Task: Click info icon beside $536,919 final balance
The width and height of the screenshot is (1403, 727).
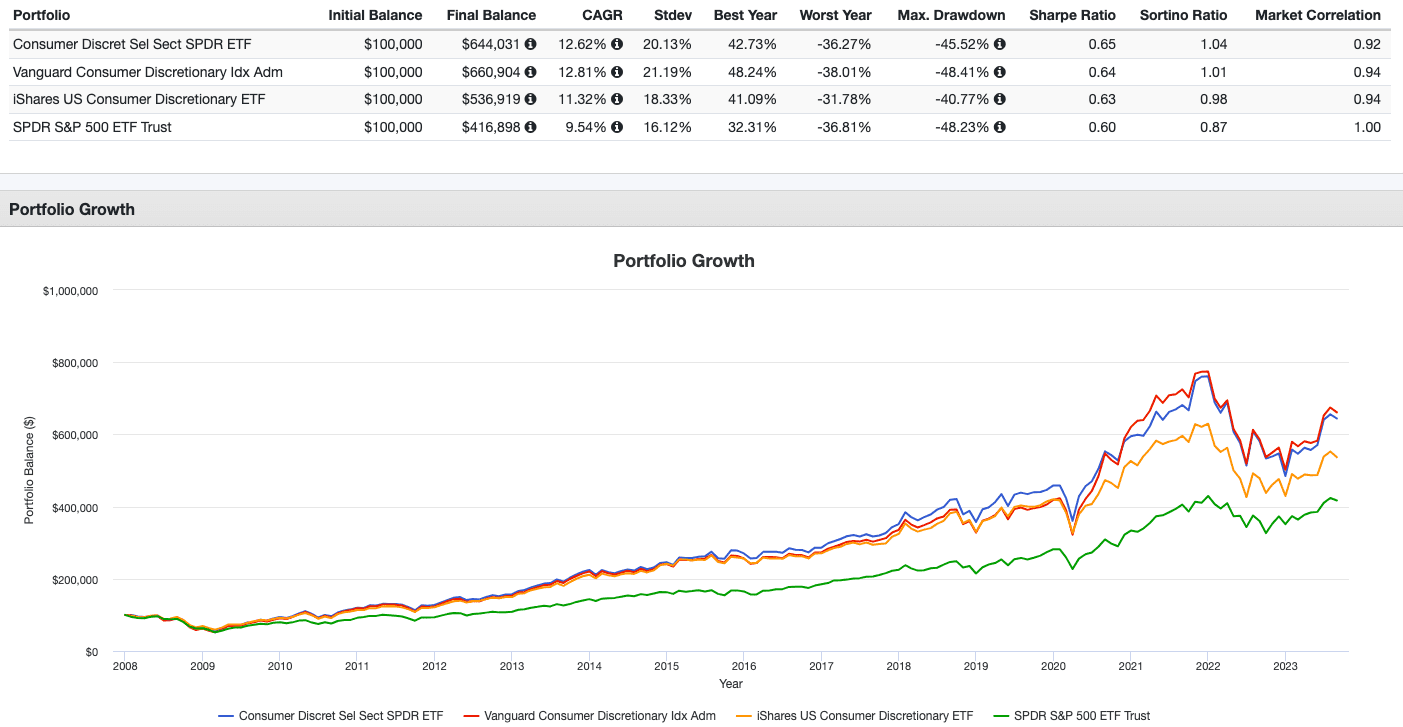Action: pos(530,99)
